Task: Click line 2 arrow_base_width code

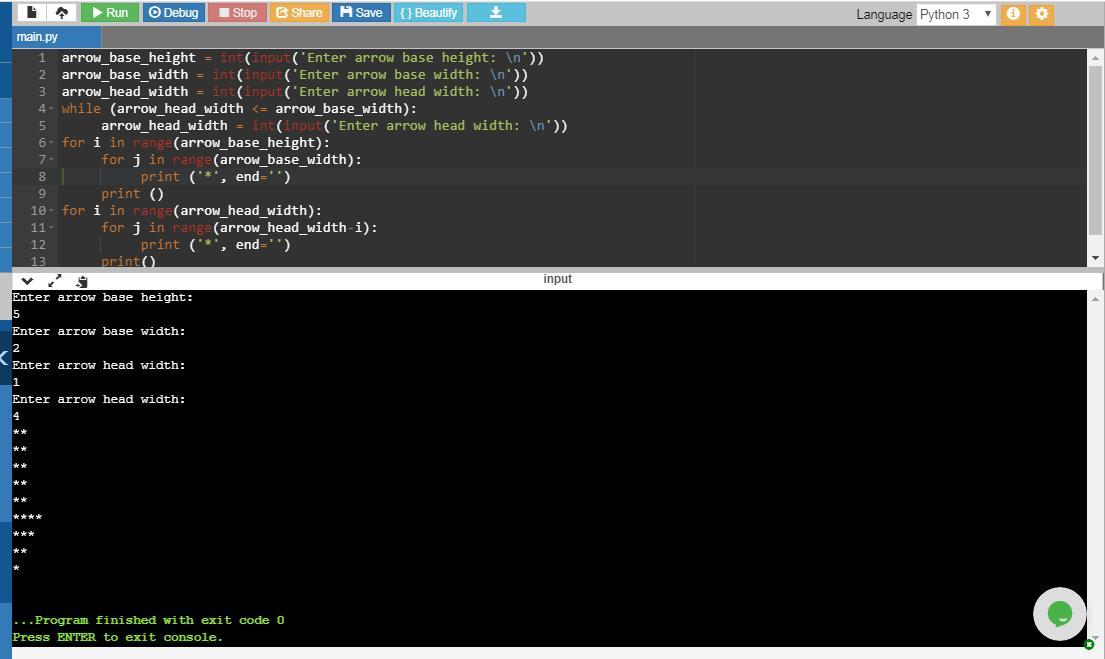Action: 294,75
